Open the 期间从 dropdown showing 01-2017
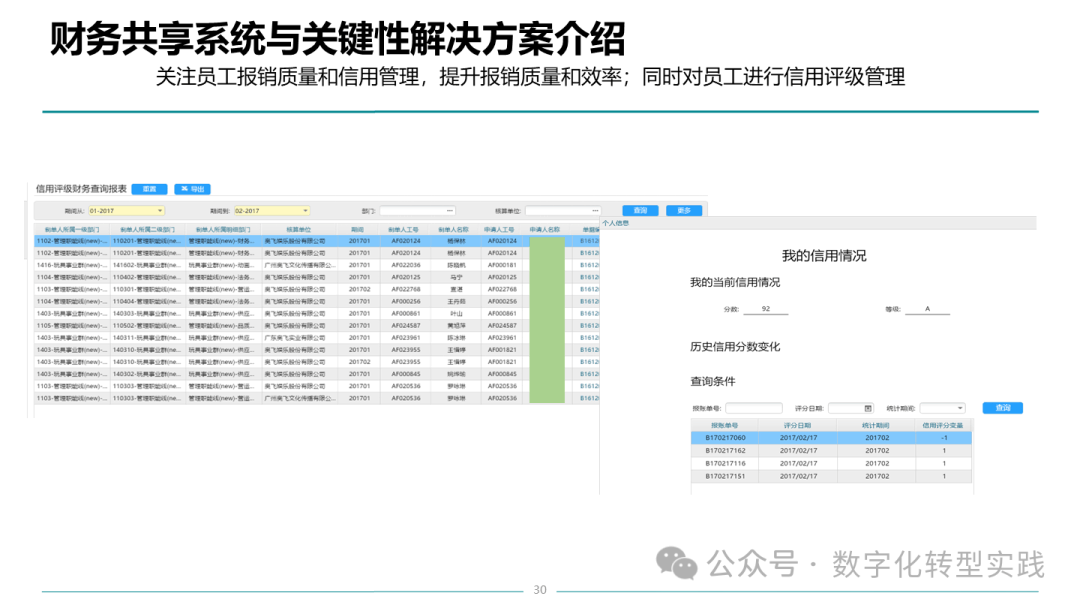The image size is (1080, 608). pyautogui.click(x=127, y=211)
